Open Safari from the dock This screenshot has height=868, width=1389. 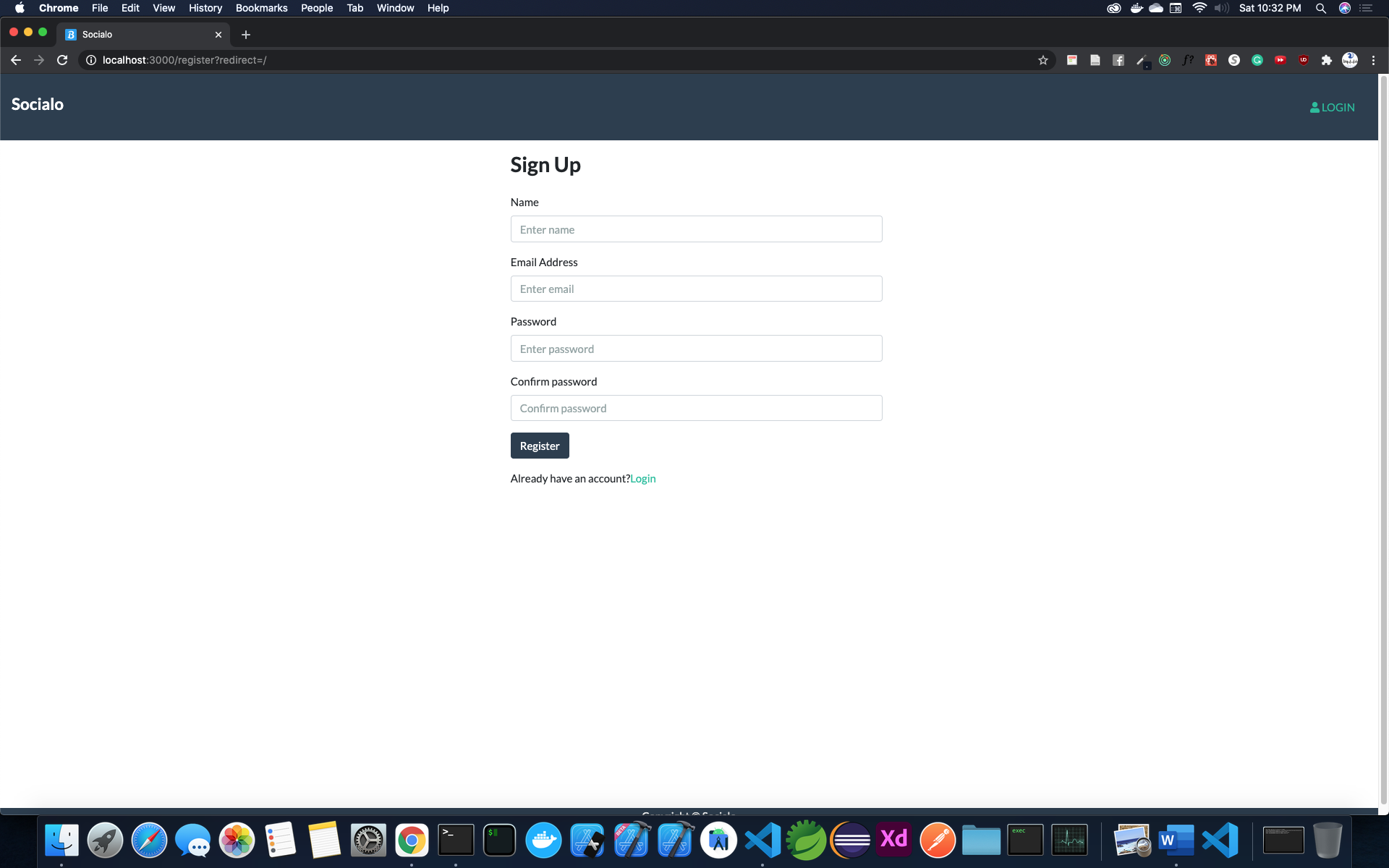click(x=149, y=841)
